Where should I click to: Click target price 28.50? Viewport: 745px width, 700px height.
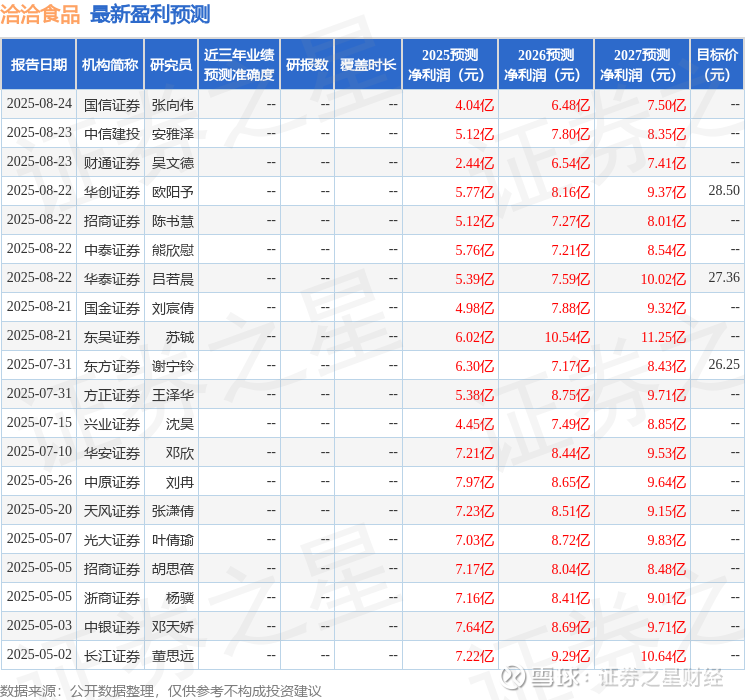click(x=724, y=191)
